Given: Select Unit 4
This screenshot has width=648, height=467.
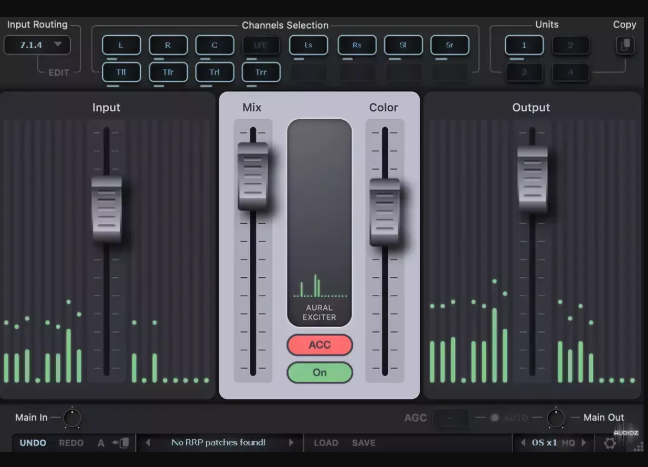Looking at the screenshot, I should point(570,72).
